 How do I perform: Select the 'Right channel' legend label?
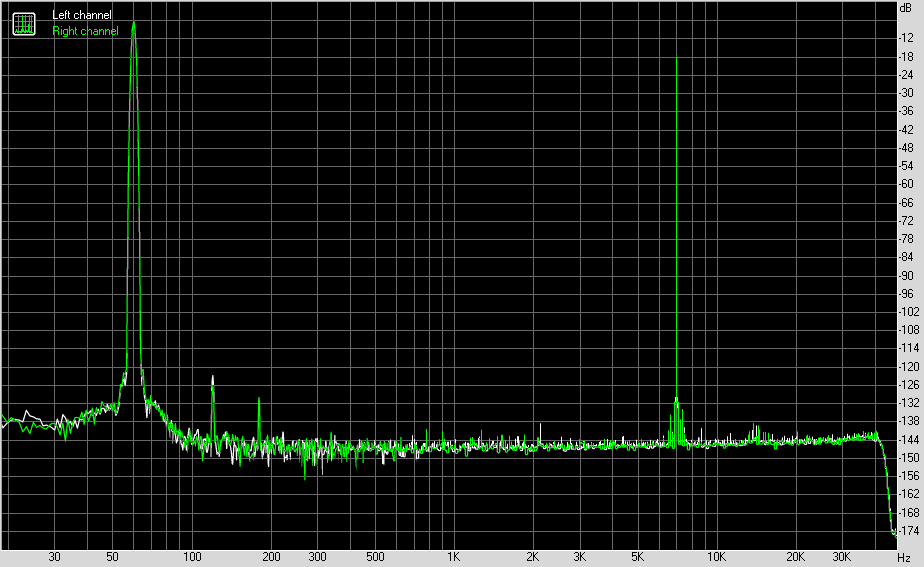(85, 31)
